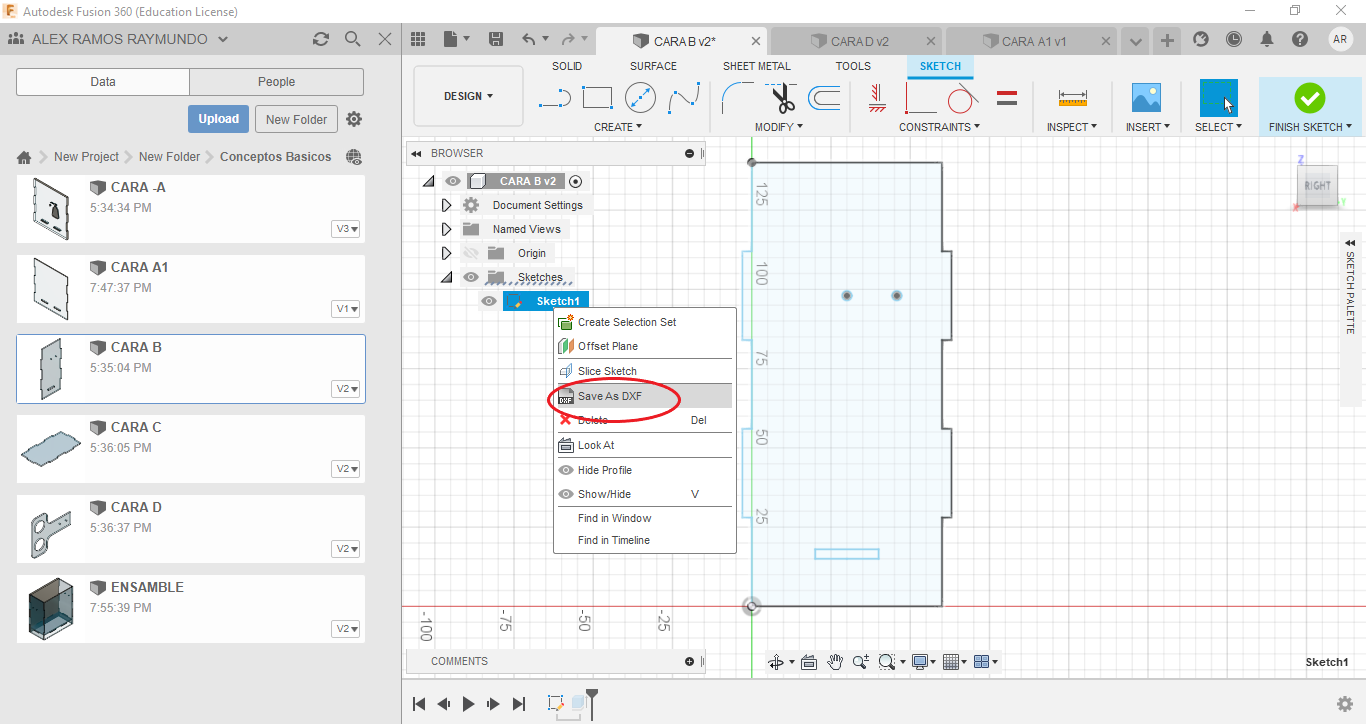Choose Save As DXF from context menu
The height and width of the screenshot is (724, 1366).
644,396
